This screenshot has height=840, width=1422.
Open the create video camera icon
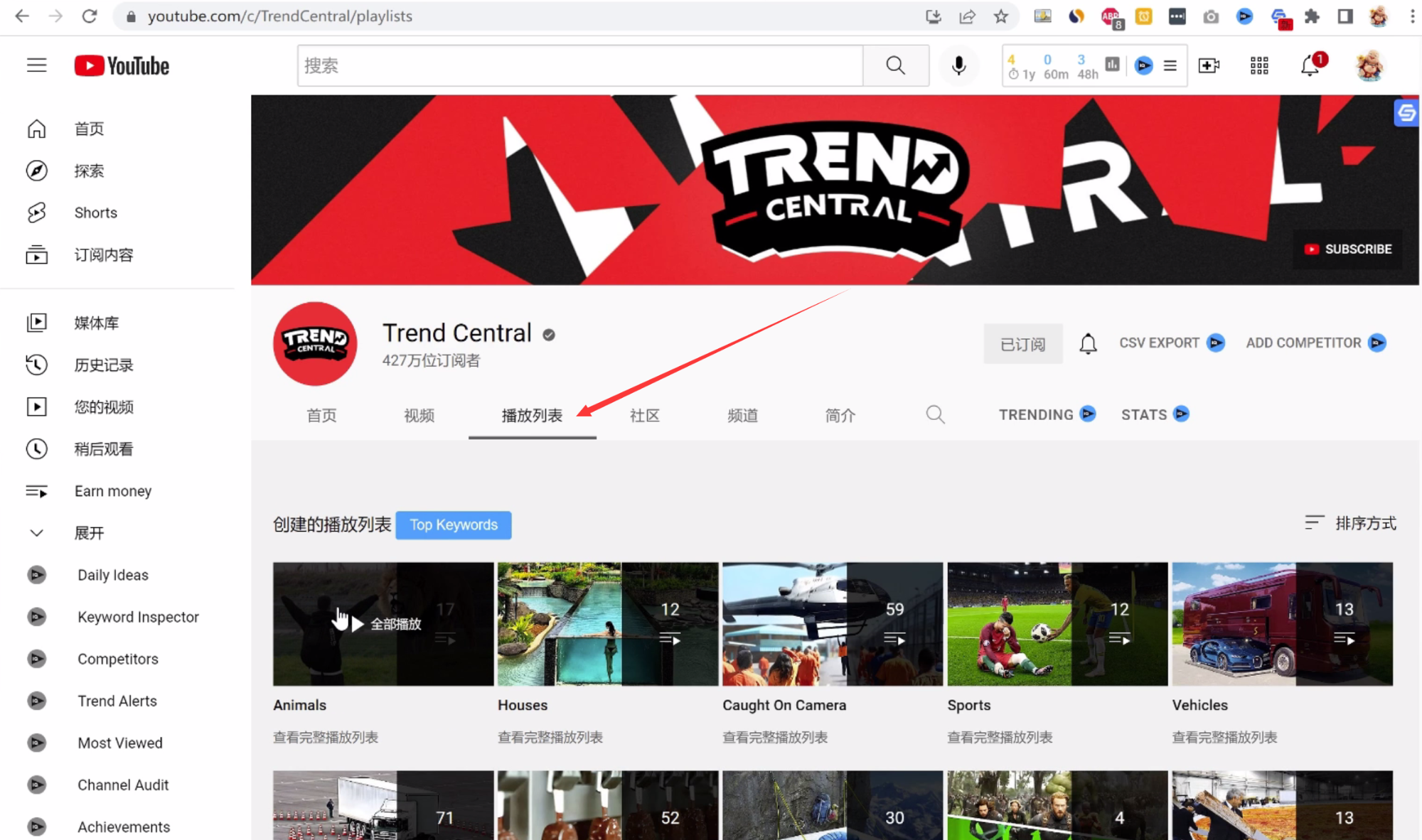click(1209, 65)
